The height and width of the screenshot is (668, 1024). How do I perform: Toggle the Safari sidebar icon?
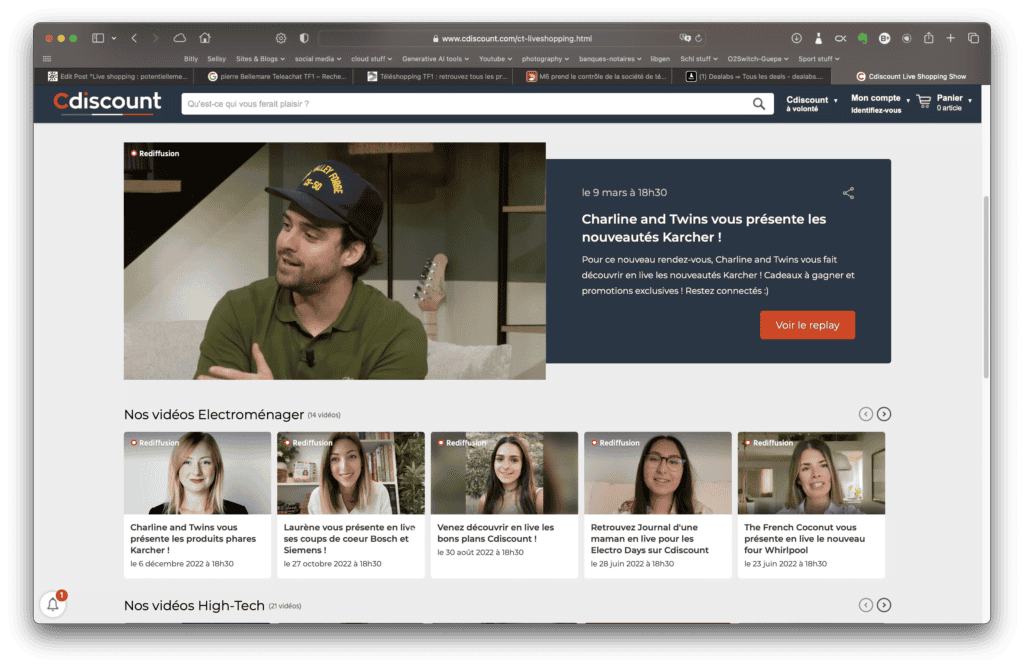tap(98, 38)
